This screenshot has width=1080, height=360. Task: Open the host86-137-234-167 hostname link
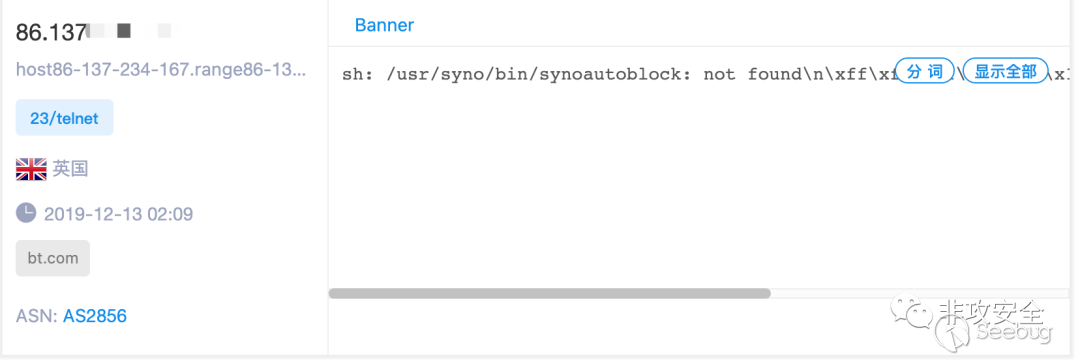click(160, 70)
